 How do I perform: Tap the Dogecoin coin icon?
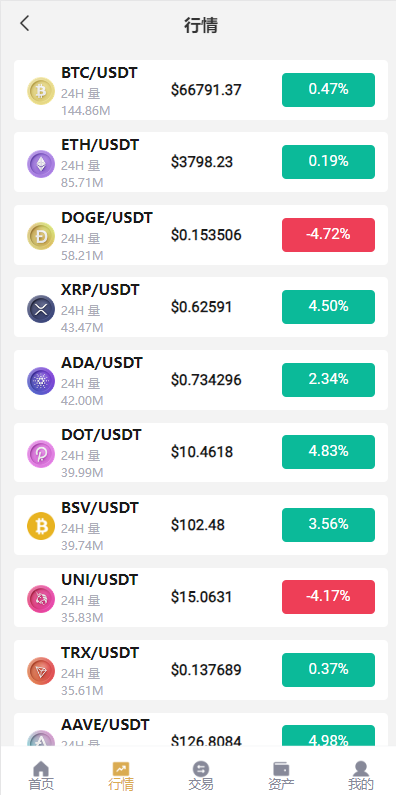coord(41,236)
